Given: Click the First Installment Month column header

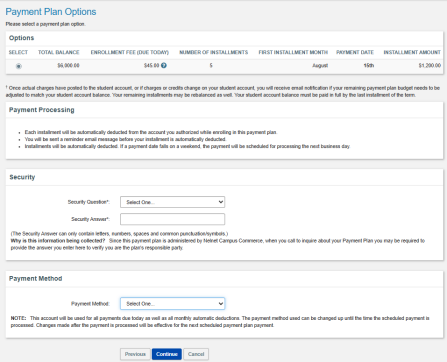Looking at the screenshot, I should click(293, 52).
